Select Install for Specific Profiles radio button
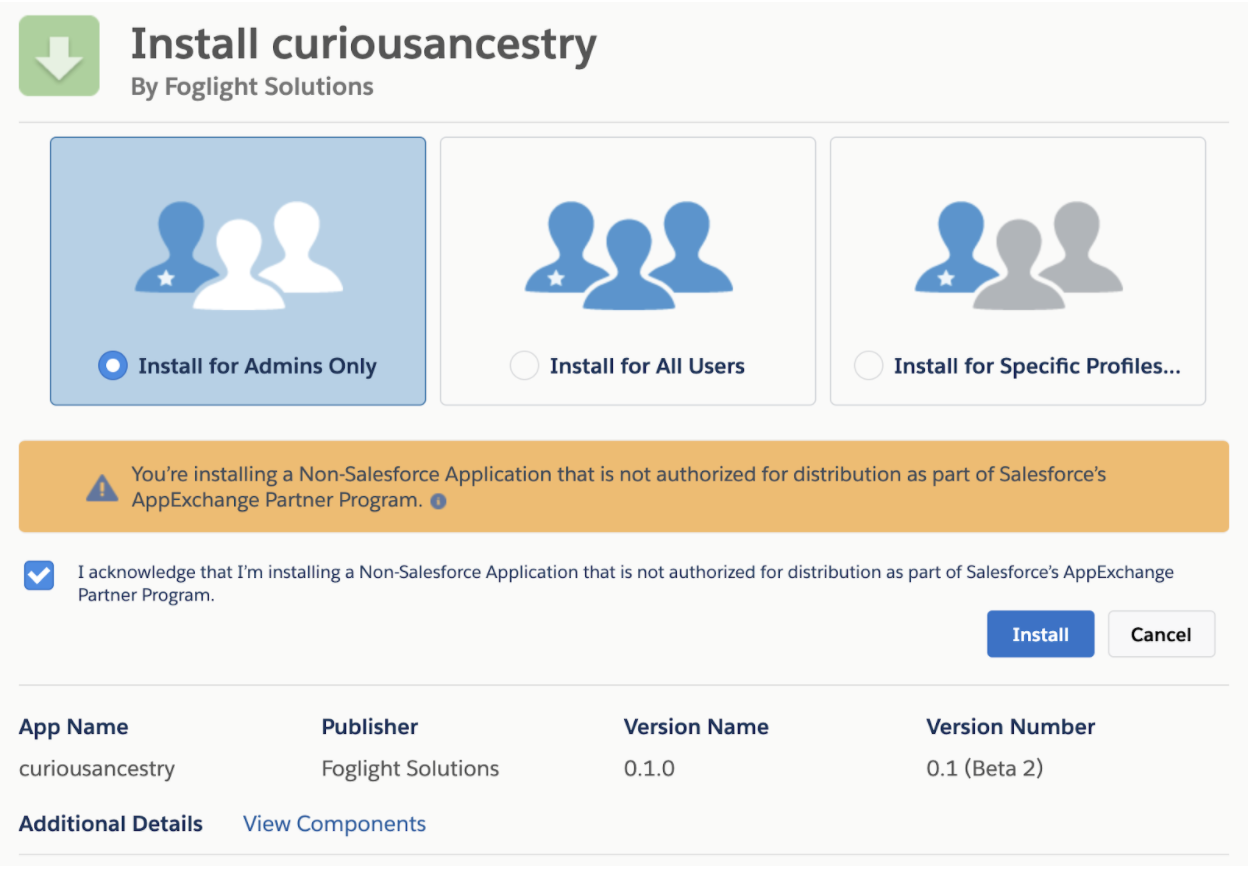 [868, 366]
